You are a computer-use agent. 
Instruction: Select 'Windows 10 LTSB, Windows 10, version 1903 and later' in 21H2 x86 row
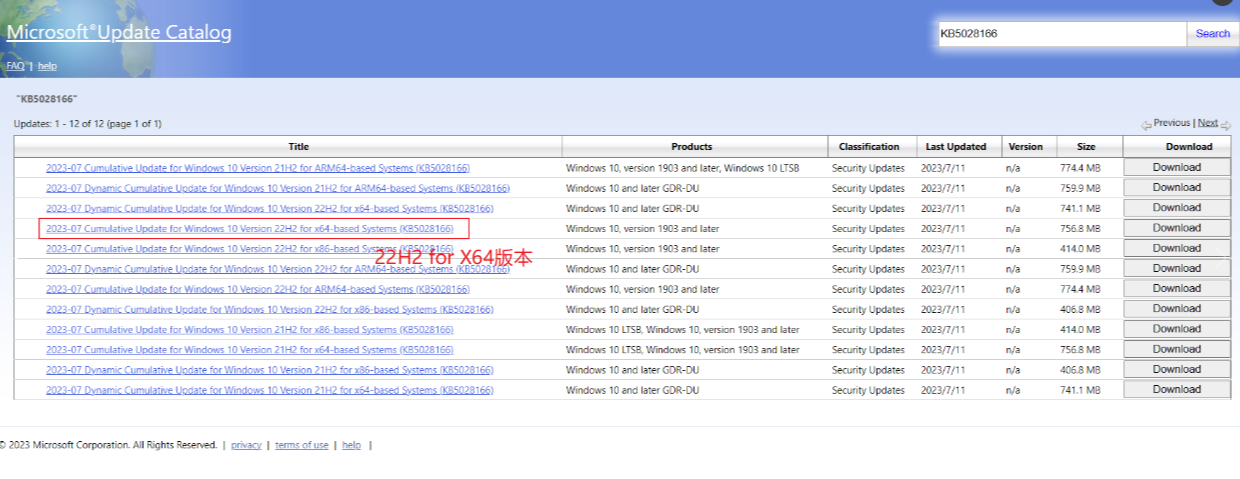683,329
